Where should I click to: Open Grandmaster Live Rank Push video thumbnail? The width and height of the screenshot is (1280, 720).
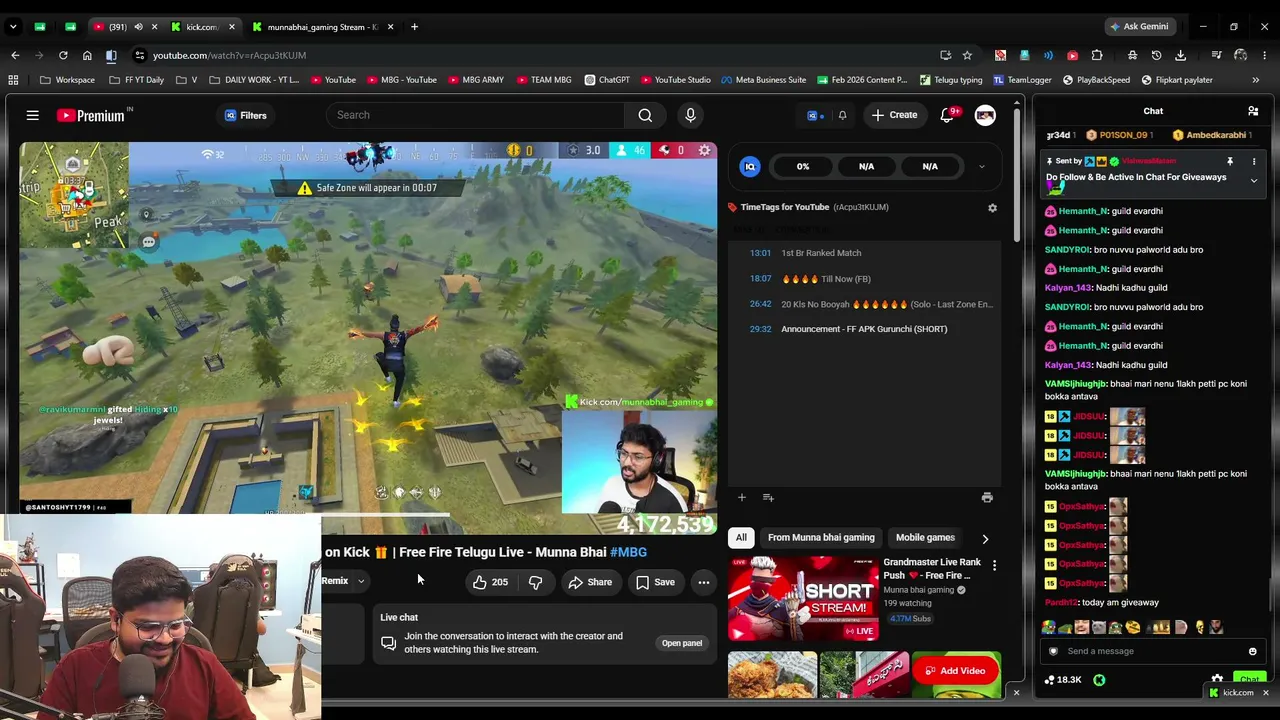click(803, 599)
